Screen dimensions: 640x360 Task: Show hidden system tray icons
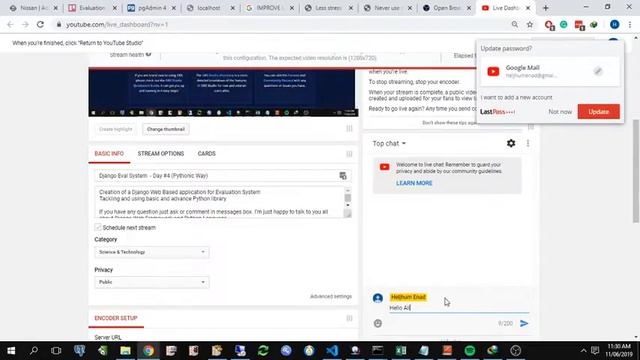583,350
